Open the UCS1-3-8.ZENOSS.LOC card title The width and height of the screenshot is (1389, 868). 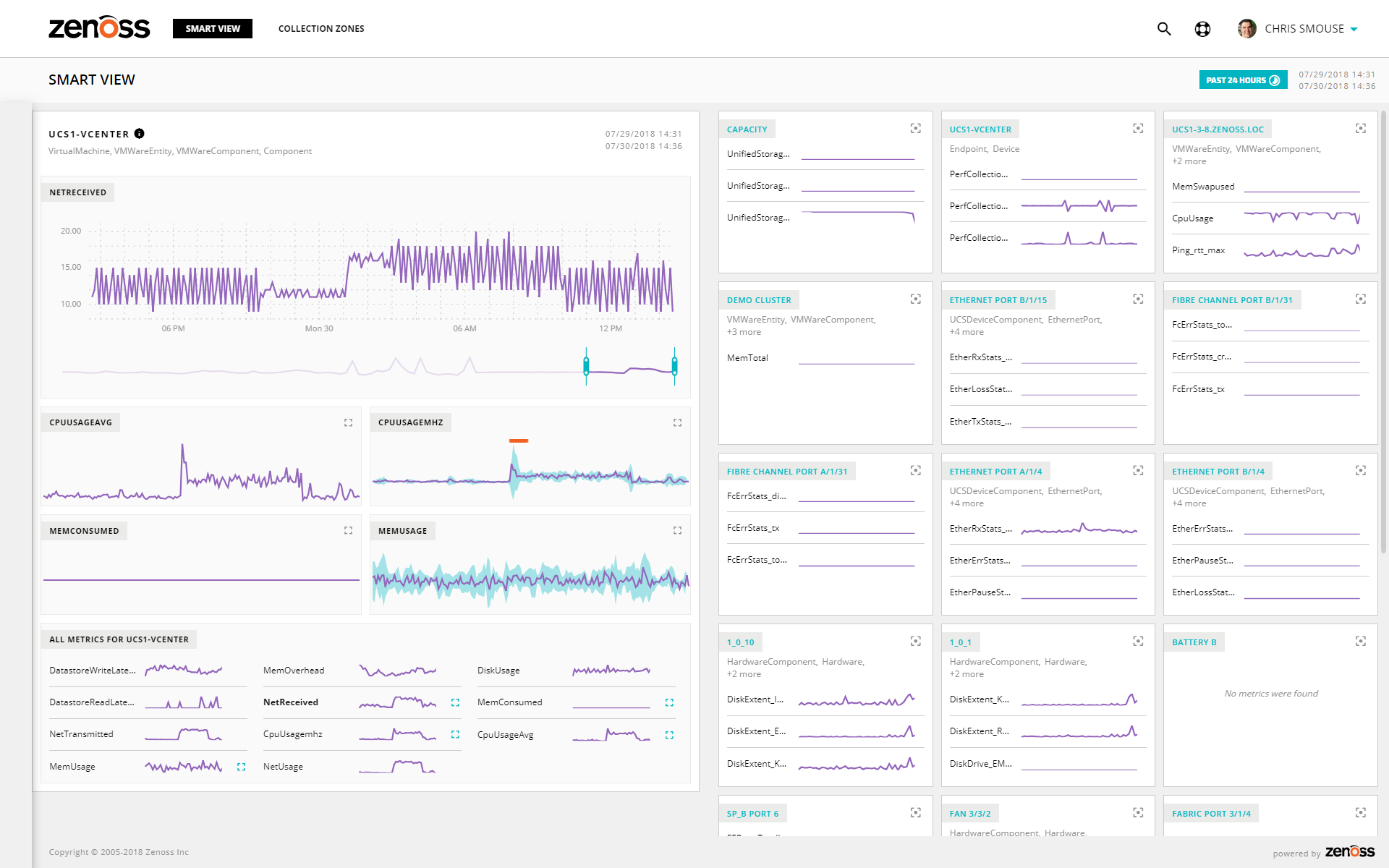(1218, 129)
